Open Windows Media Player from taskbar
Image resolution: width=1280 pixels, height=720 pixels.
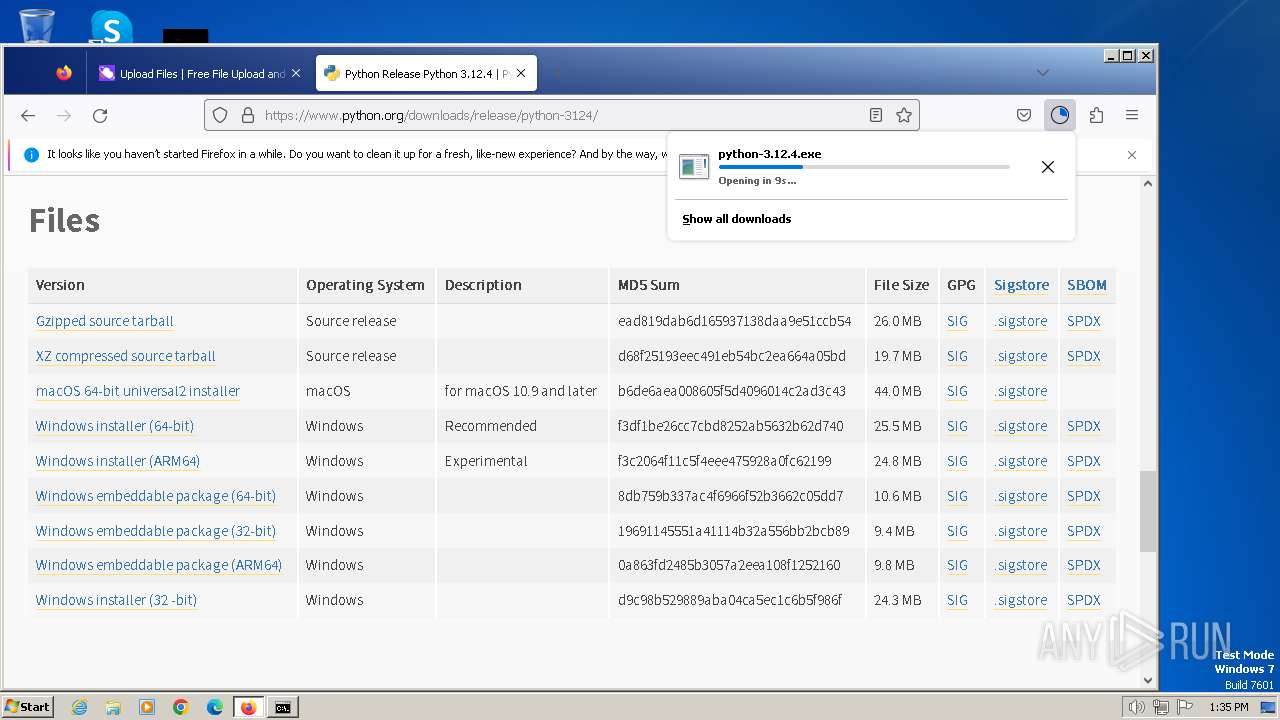coord(147,707)
